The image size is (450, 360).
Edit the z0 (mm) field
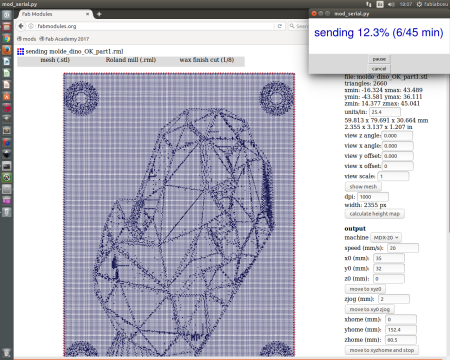(389, 279)
